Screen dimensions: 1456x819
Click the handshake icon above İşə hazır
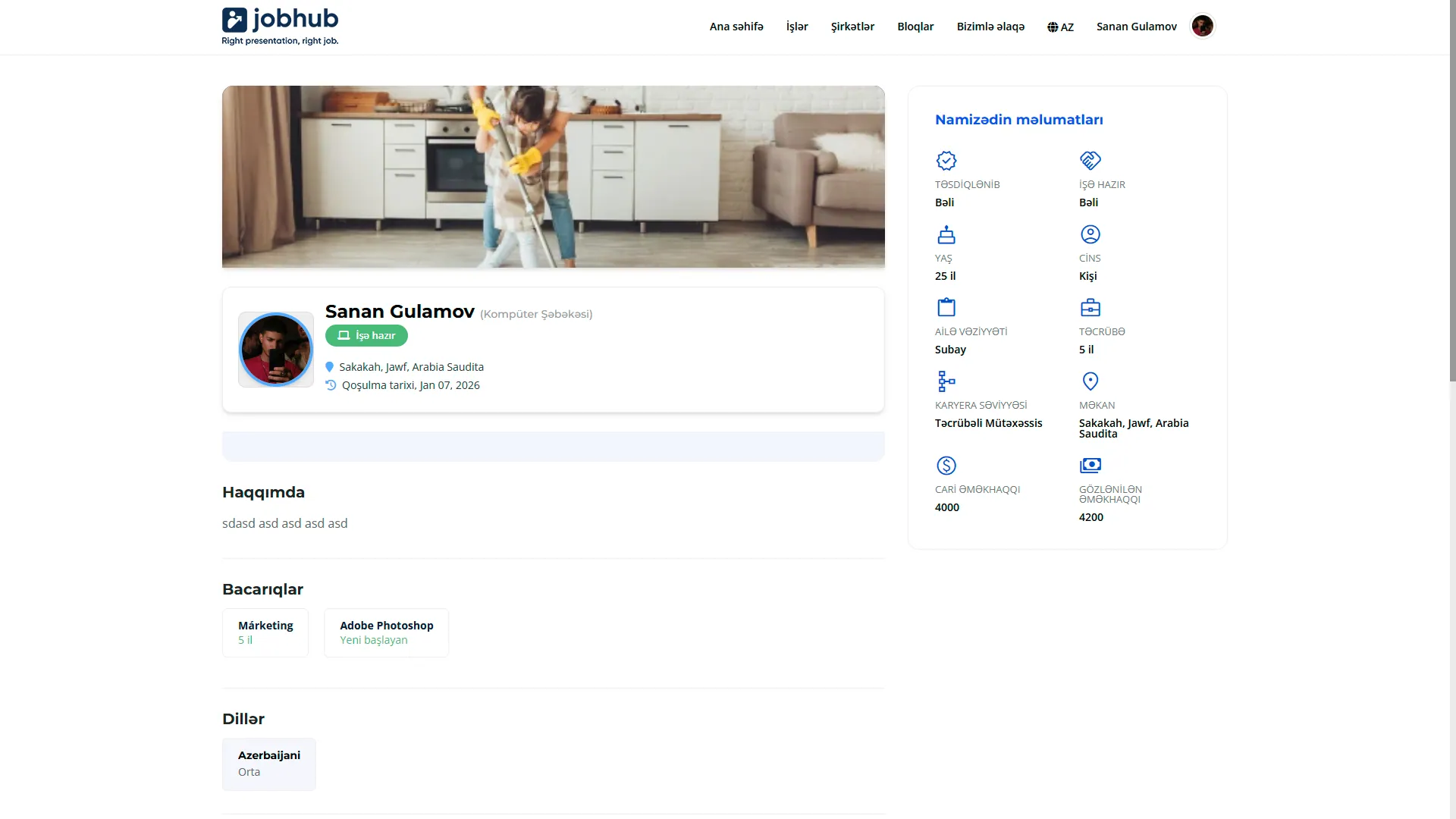[x=1090, y=161]
